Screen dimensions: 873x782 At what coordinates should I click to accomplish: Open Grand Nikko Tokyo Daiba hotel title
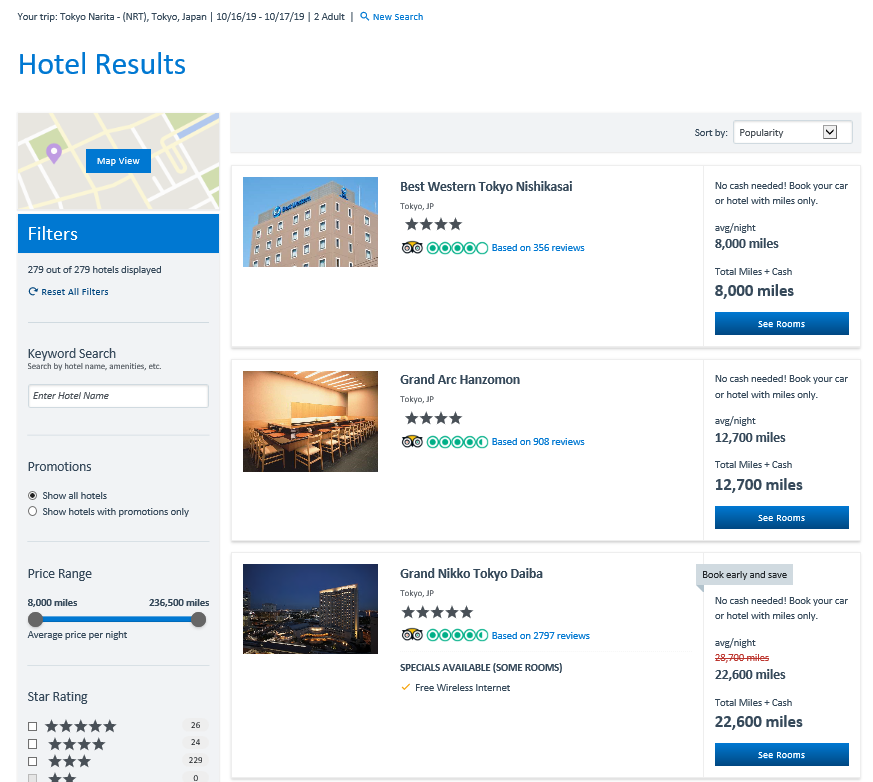tap(471, 574)
